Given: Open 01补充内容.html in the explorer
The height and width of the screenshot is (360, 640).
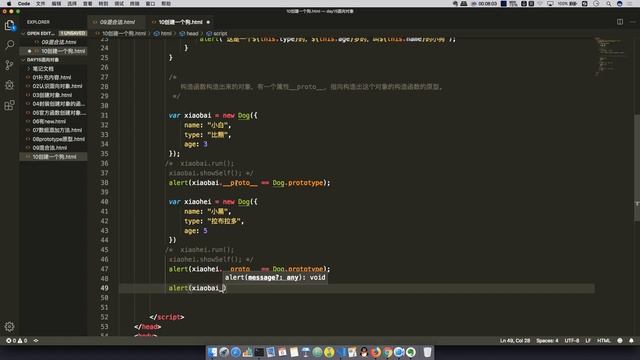Looking at the screenshot, I should [x=52, y=78].
